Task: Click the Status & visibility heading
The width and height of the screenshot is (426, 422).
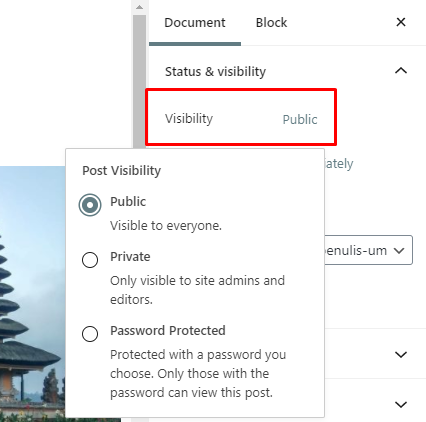Action: point(215,71)
